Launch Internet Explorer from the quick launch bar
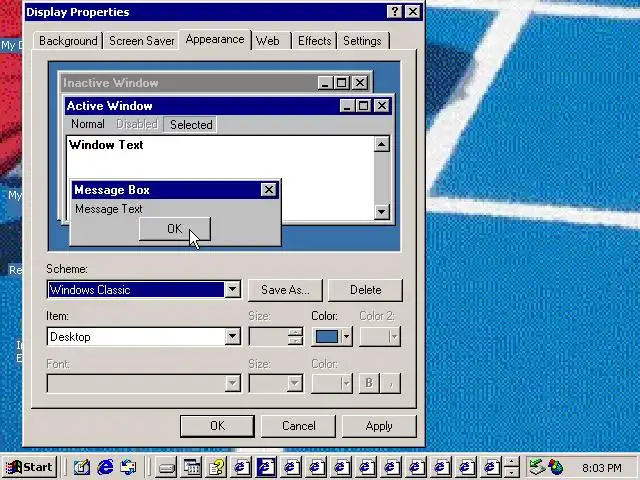 tap(105, 467)
